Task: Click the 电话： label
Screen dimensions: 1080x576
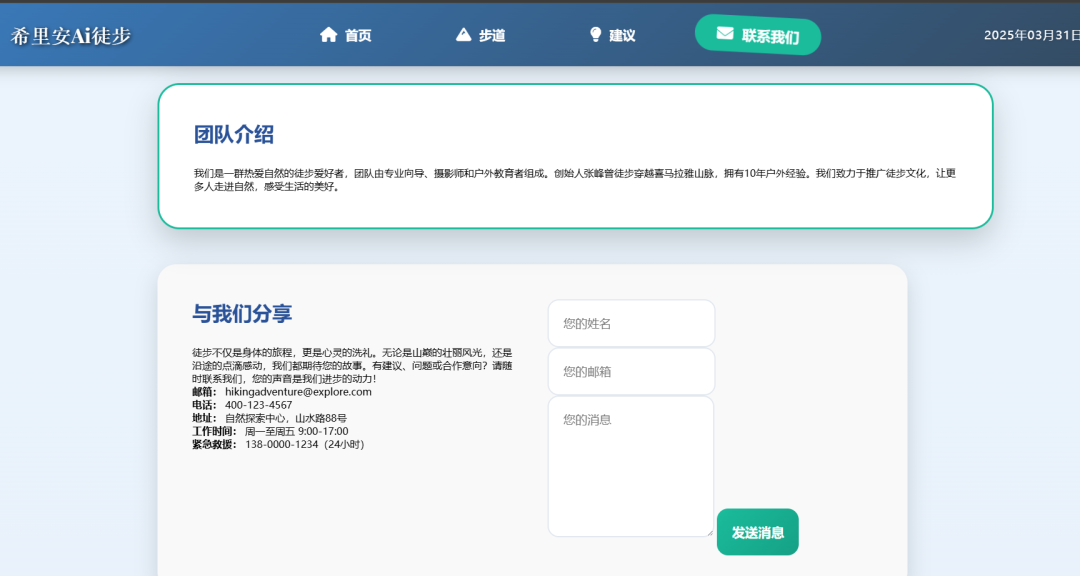Action: tap(205, 405)
